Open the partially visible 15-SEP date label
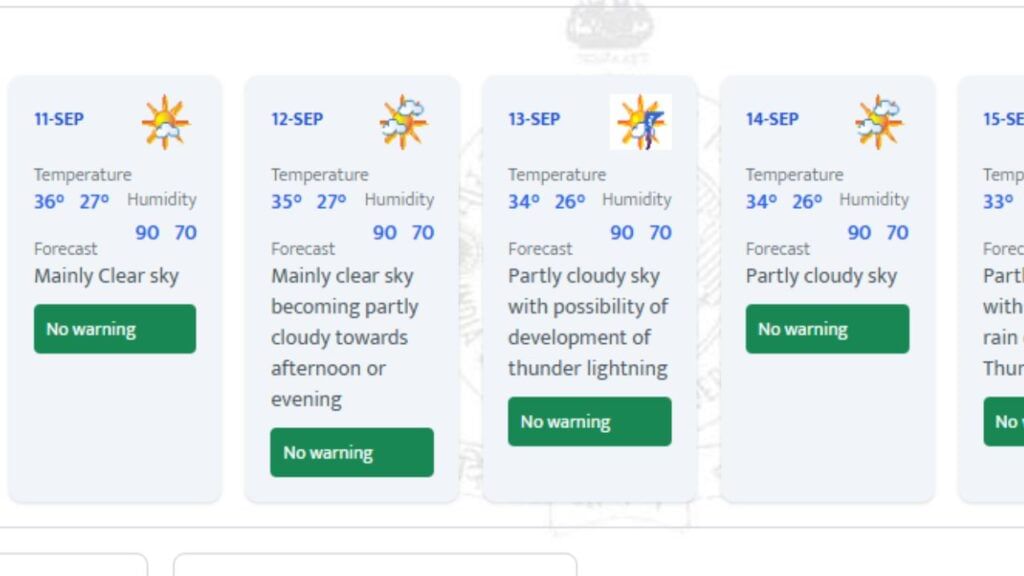1024x576 pixels. tap(1003, 119)
